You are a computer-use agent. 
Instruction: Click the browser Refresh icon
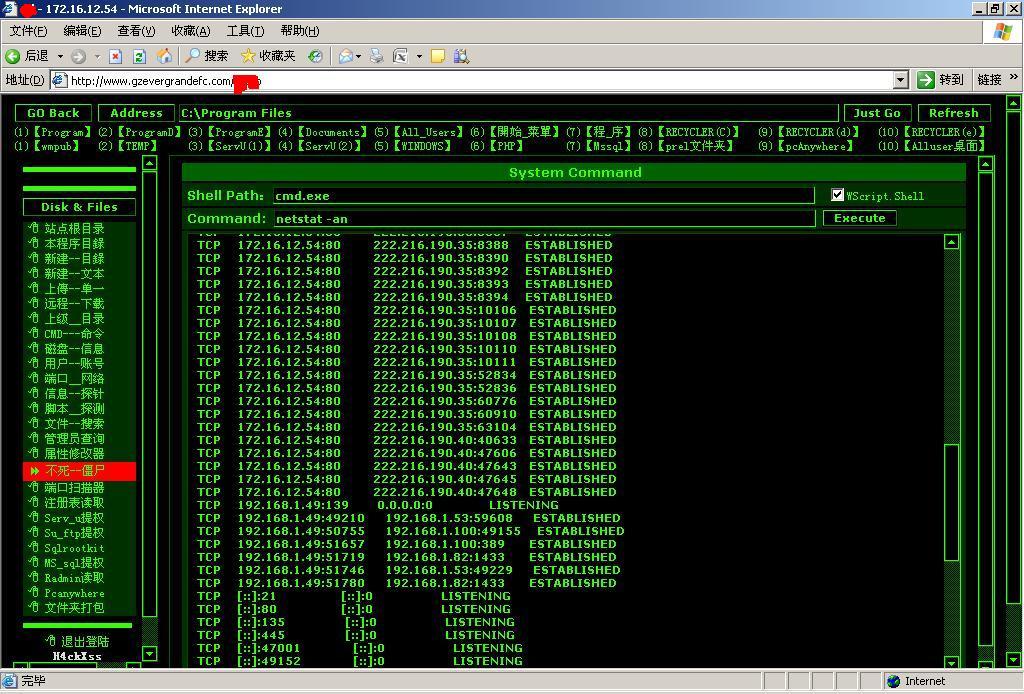pyautogui.click(x=139, y=56)
